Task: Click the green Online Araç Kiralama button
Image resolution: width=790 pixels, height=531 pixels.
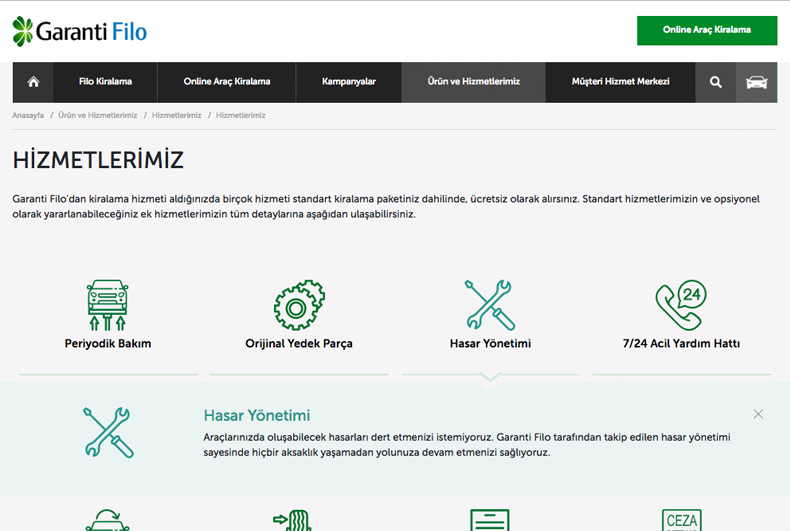Action: 707,30
